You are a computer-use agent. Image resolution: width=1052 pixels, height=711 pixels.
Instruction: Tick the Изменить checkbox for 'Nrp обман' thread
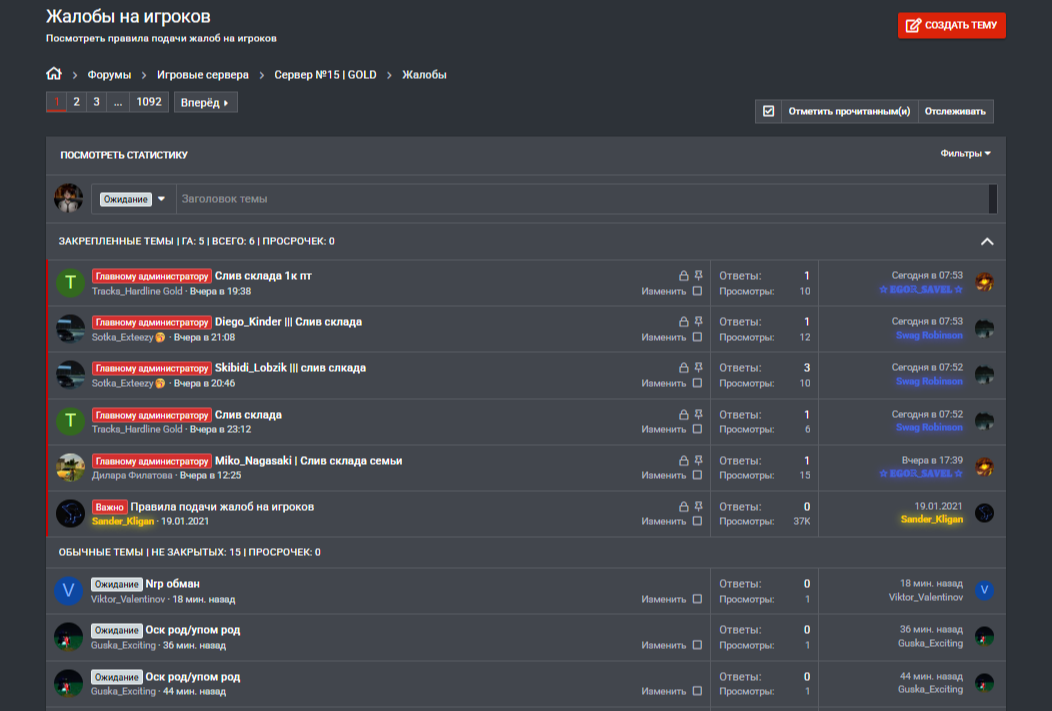tap(697, 599)
